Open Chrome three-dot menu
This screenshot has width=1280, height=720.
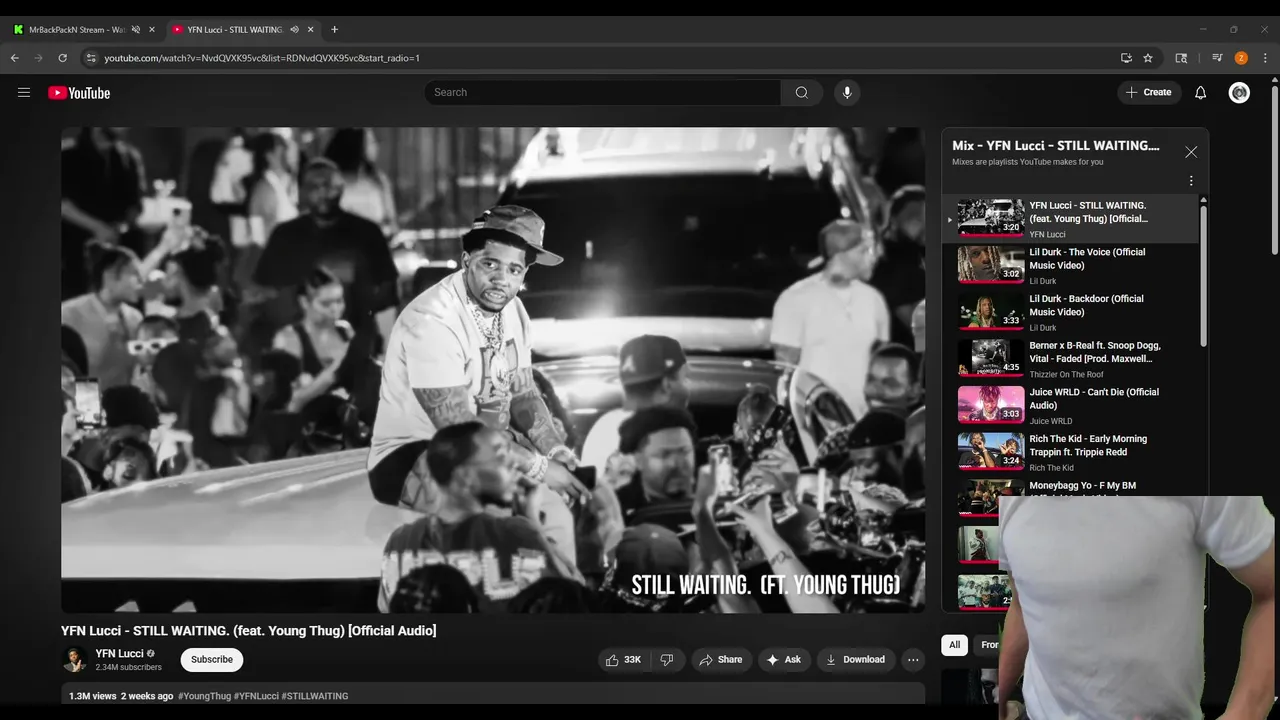pyautogui.click(x=1264, y=58)
